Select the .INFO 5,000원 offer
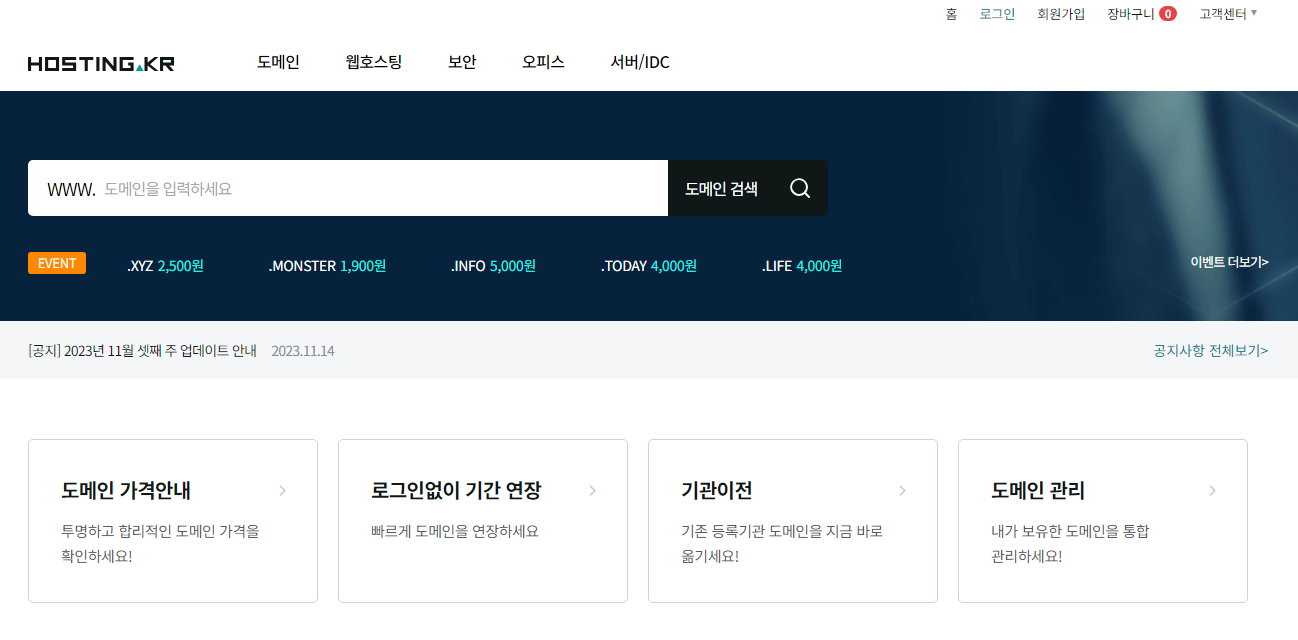Image resolution: width=1298 pixels, height=640 pixels. point(493,266)
